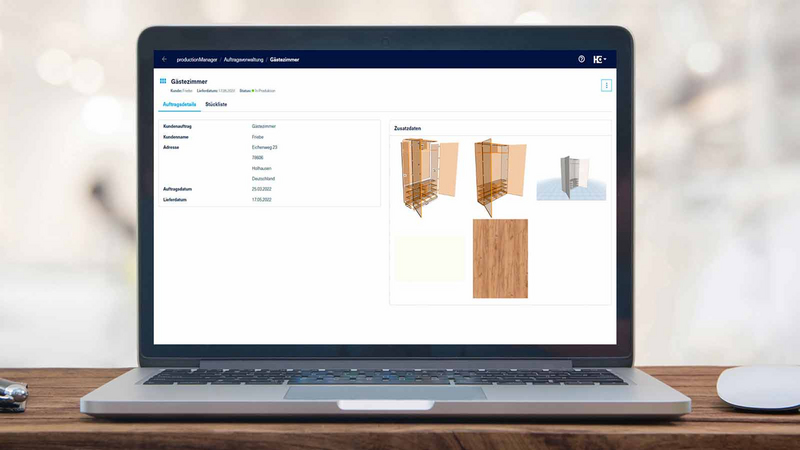Click the HC logo in the header
The image size is (800, 450).
pyautogui.click(x=597, y=60)
